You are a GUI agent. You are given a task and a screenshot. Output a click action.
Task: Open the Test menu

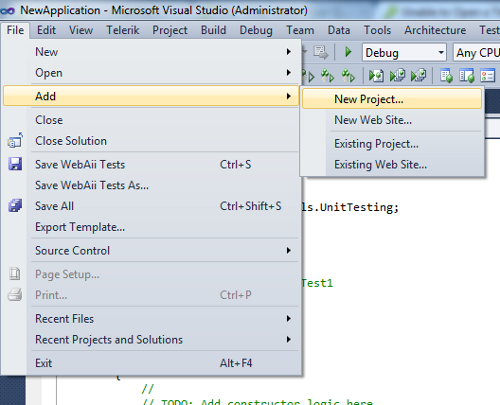pos(490,30)
